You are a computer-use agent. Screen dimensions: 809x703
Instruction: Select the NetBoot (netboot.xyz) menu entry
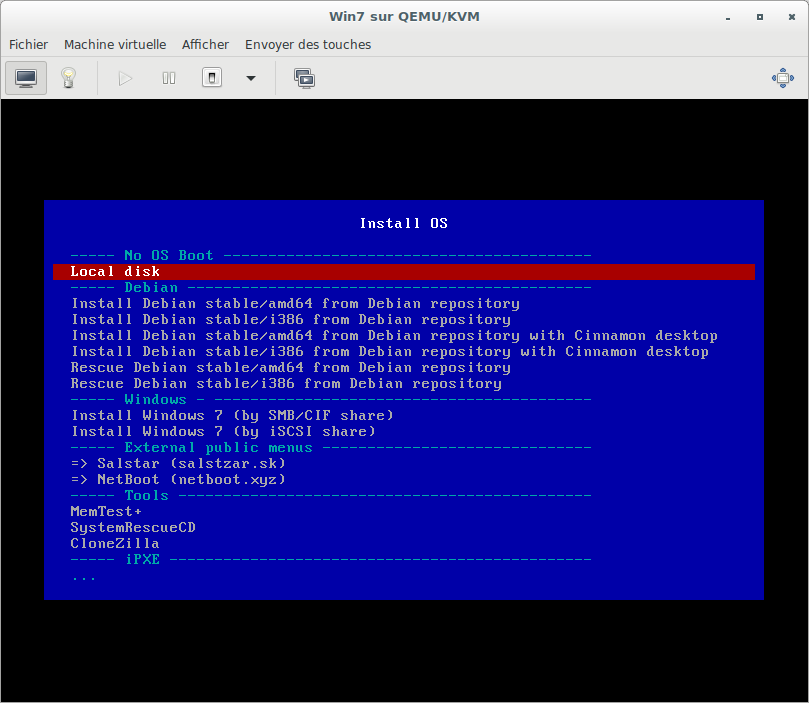pyautogui.click(x=178, y=480)
